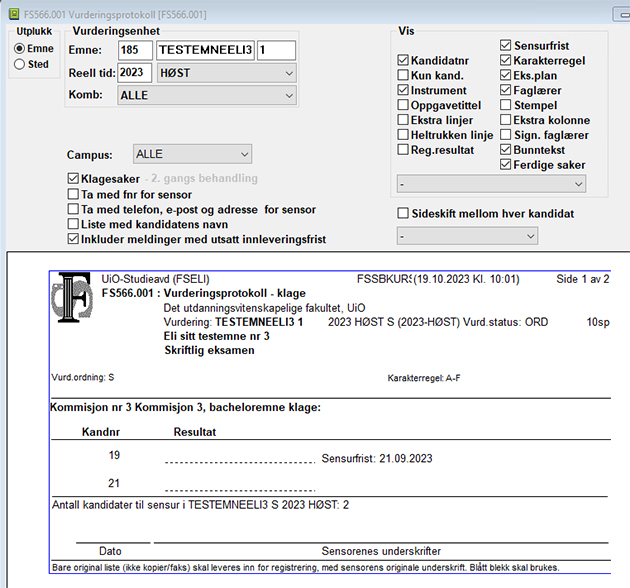Check the Sign. faglærer checkbox

click(506, 135)
